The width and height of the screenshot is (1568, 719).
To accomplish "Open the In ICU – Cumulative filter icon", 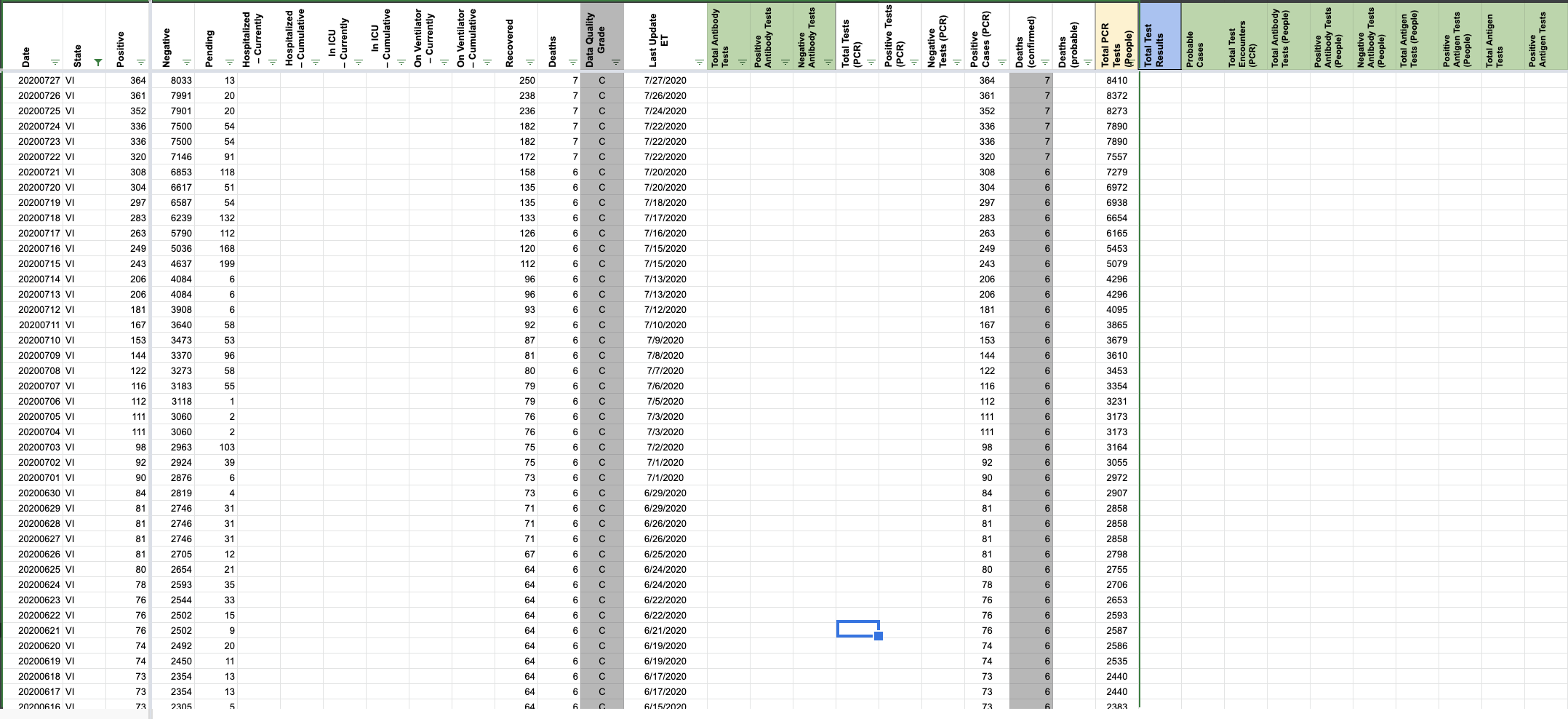I will [401, 63].
